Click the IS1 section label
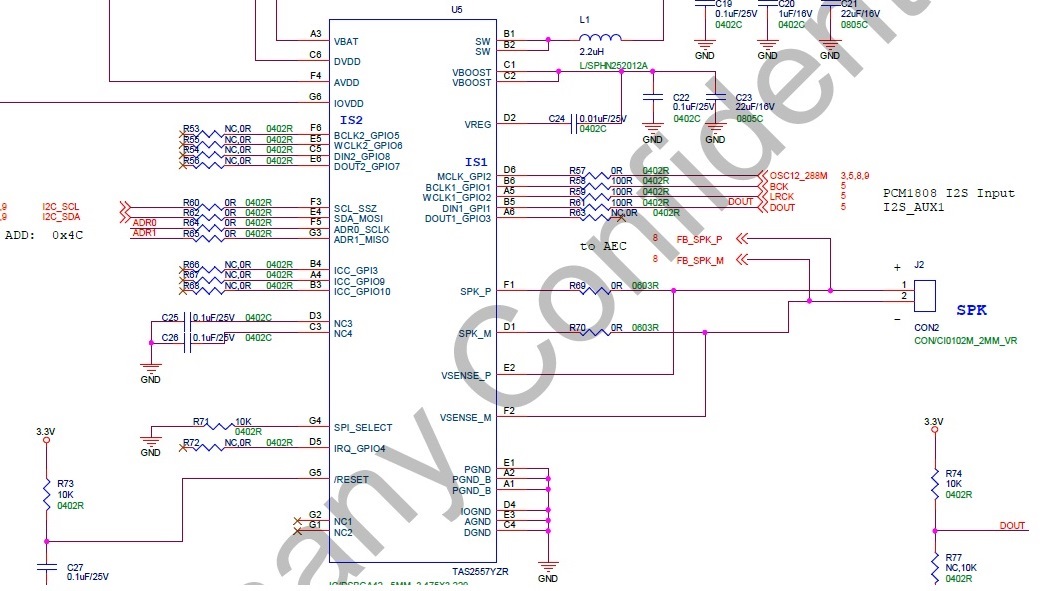The width and height of the screenshot is (1064, 591). [x=476, y=162]
